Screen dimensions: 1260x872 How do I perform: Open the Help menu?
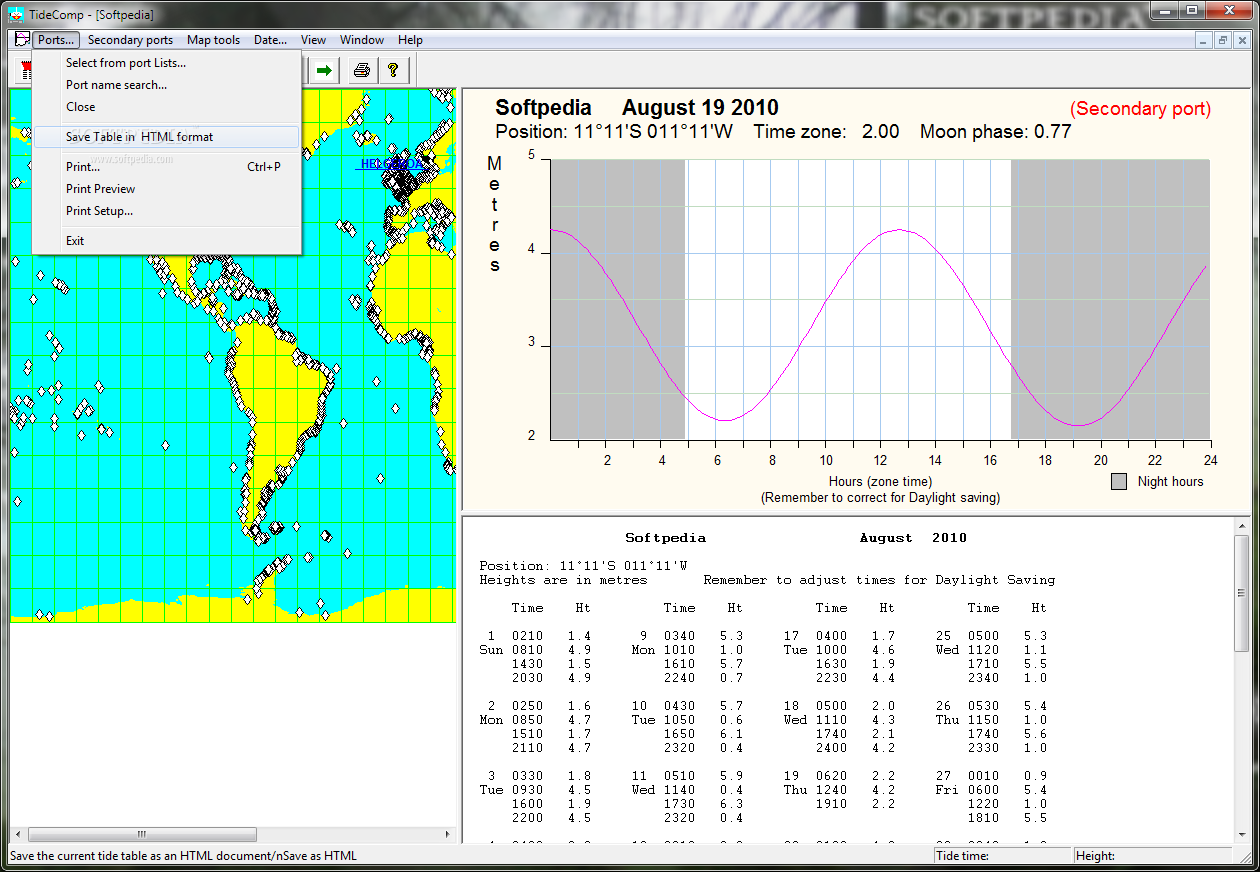click(410, 40)
